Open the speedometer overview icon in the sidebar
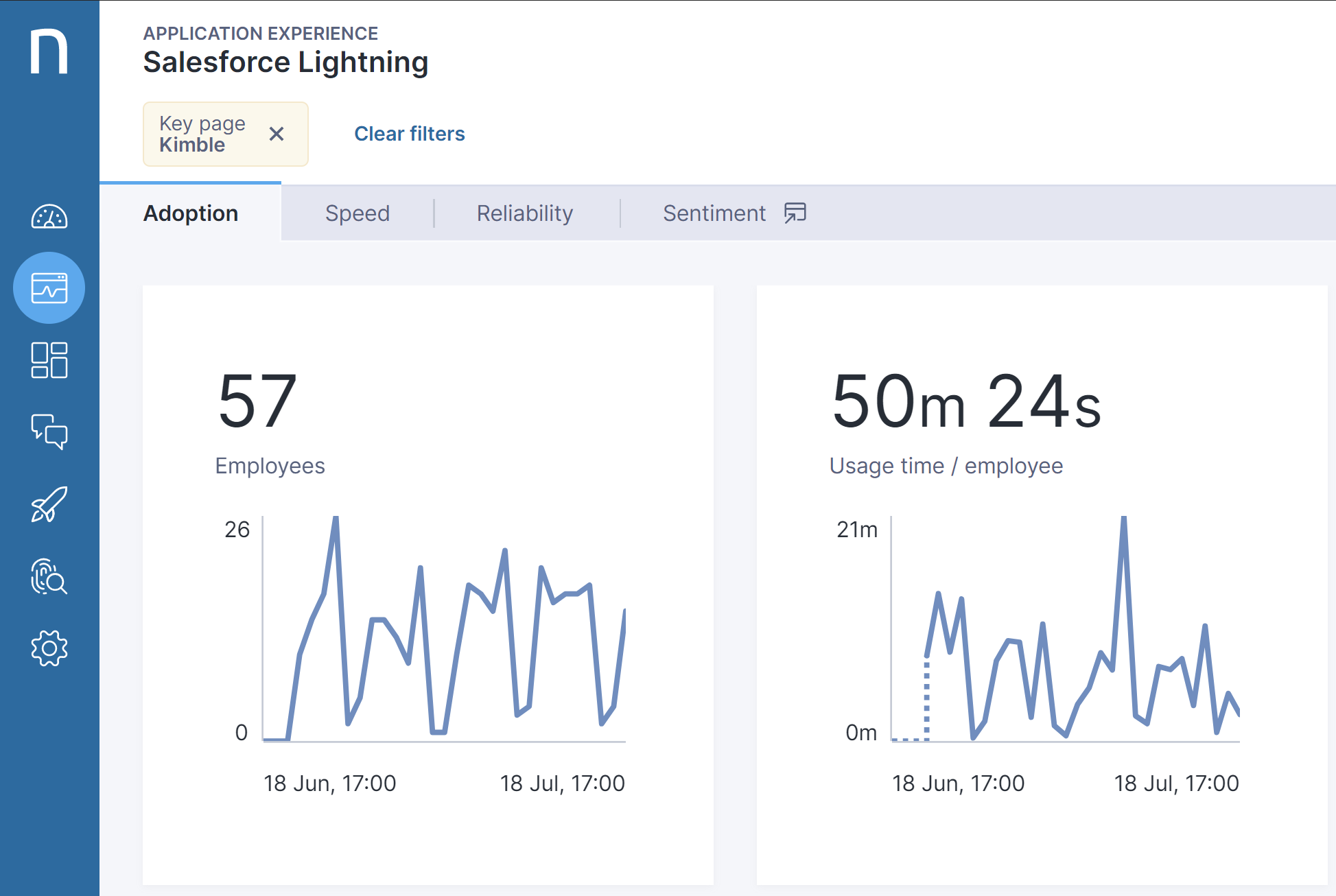Screen dimensions: 1336x896 click(49, 217)
